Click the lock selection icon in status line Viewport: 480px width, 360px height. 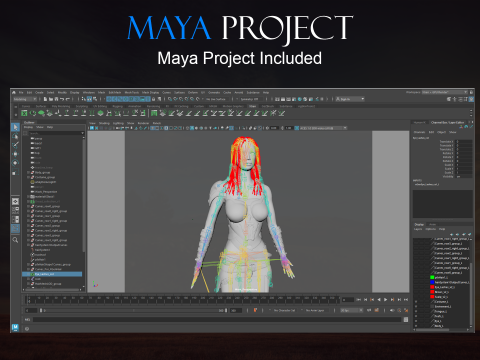[x=154, y=99]
